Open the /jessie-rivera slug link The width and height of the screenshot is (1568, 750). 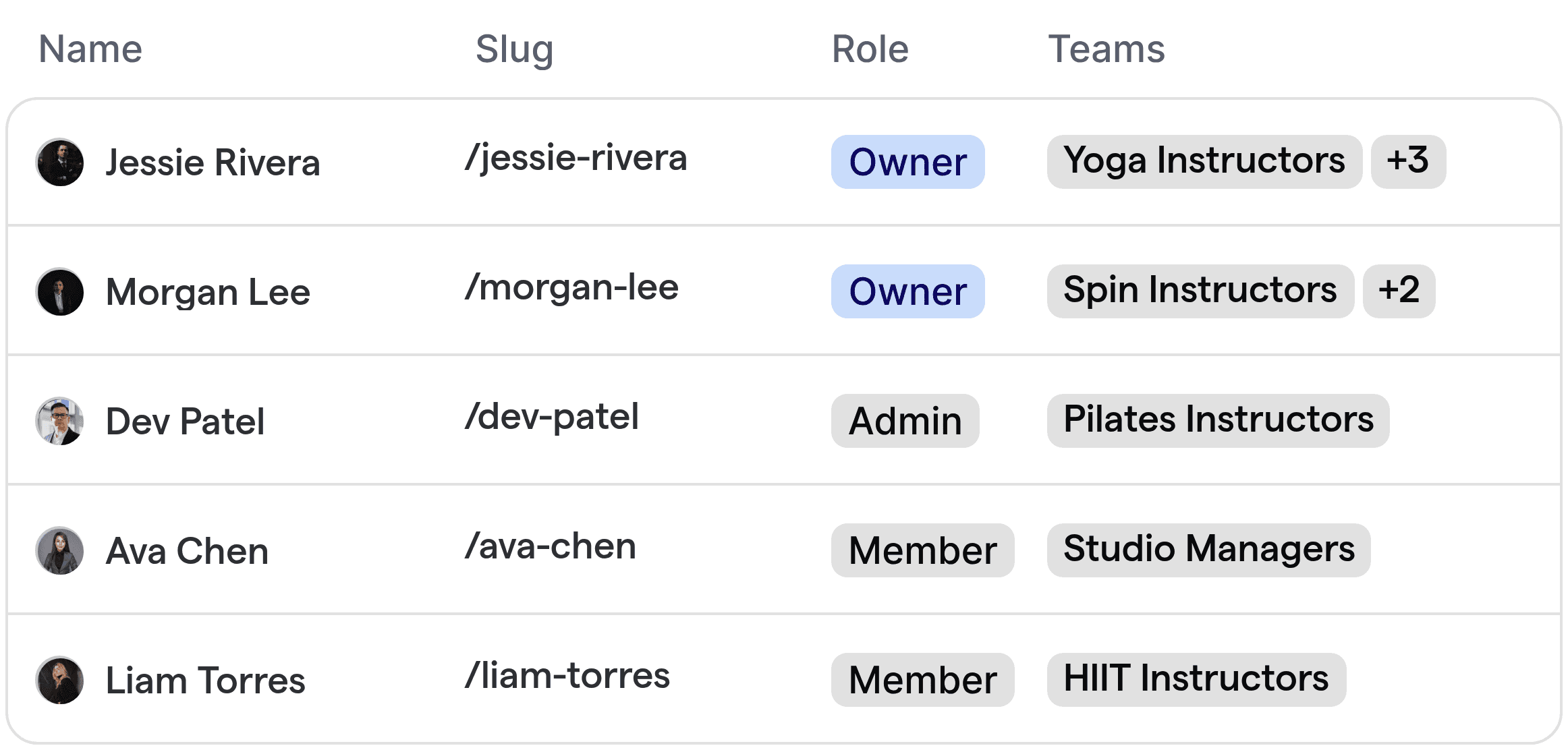point(576,158)
